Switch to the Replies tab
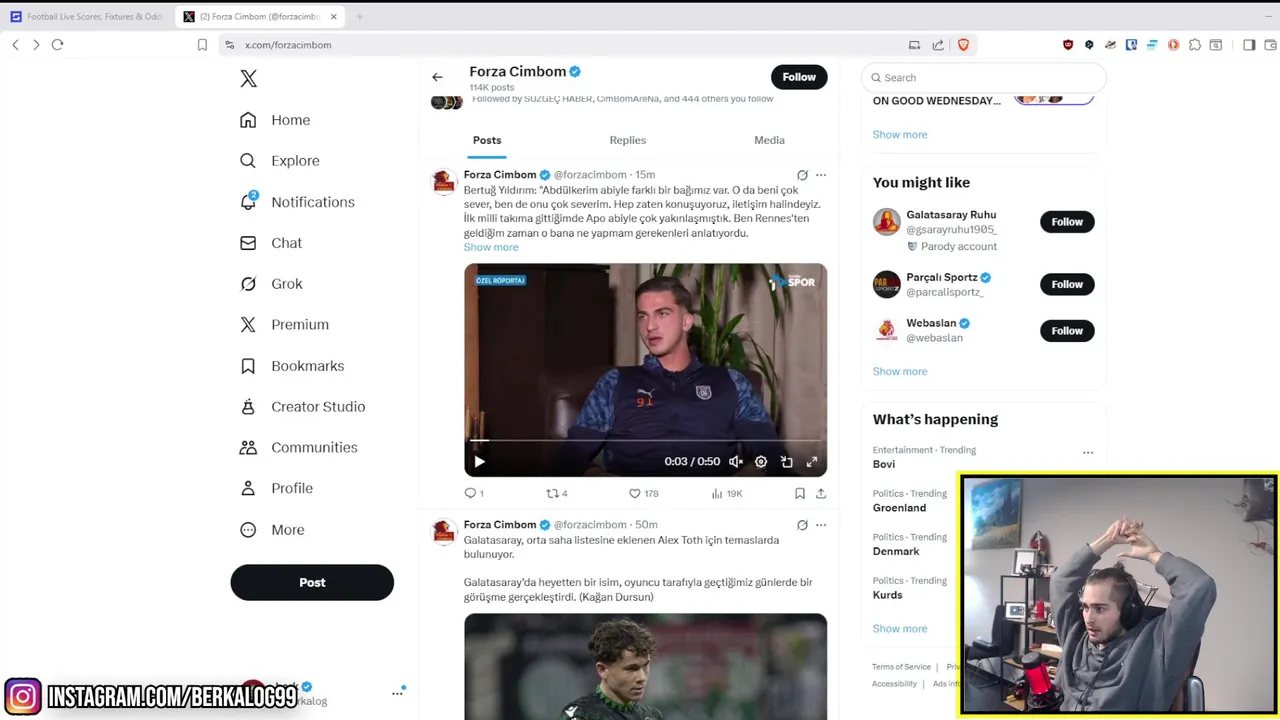 [628, 140]
